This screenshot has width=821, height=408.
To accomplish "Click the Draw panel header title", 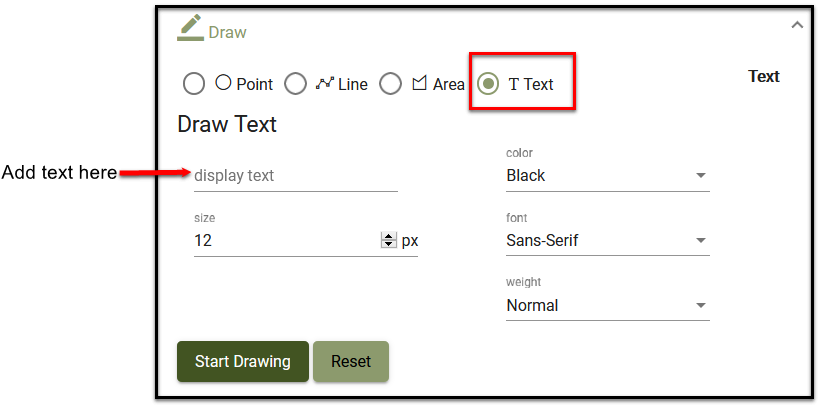I will pyautogui.click(x=227, y=32).
